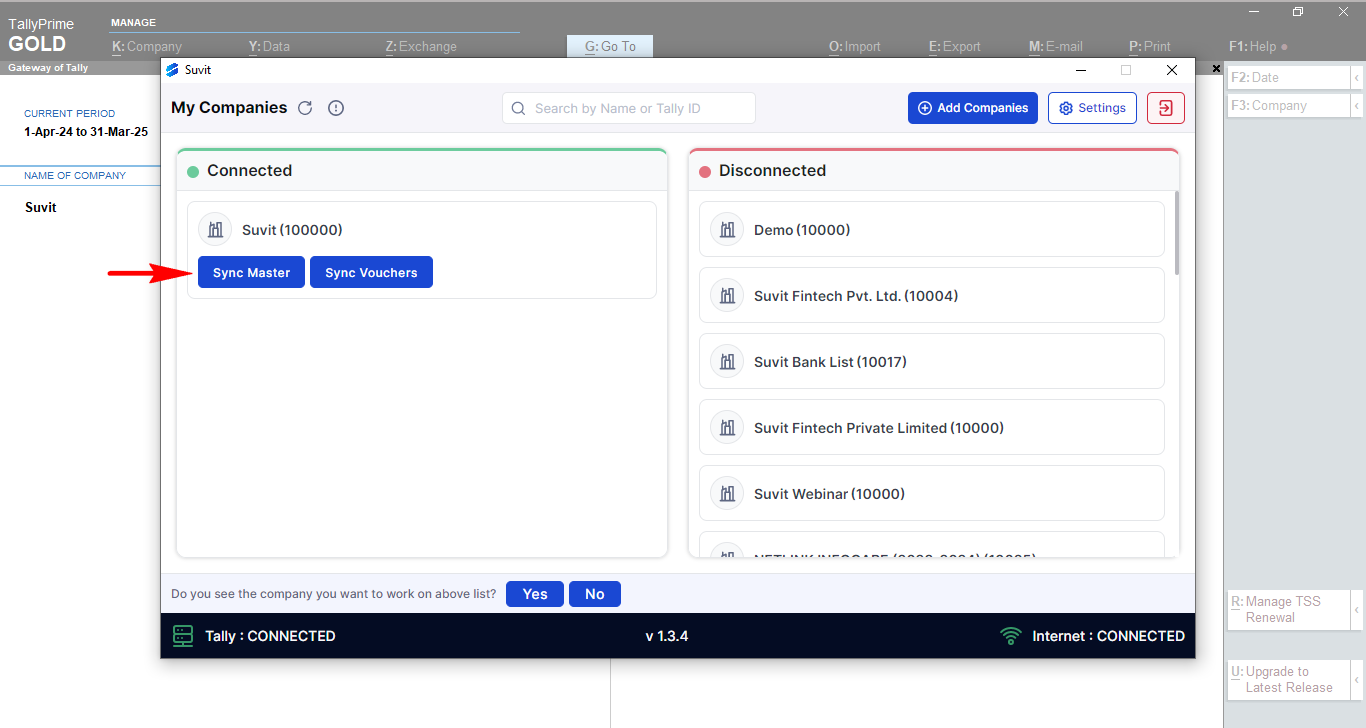Click R: Manage TSS Renewal
Viewport: 1366px width, 728px height.
1289,609
